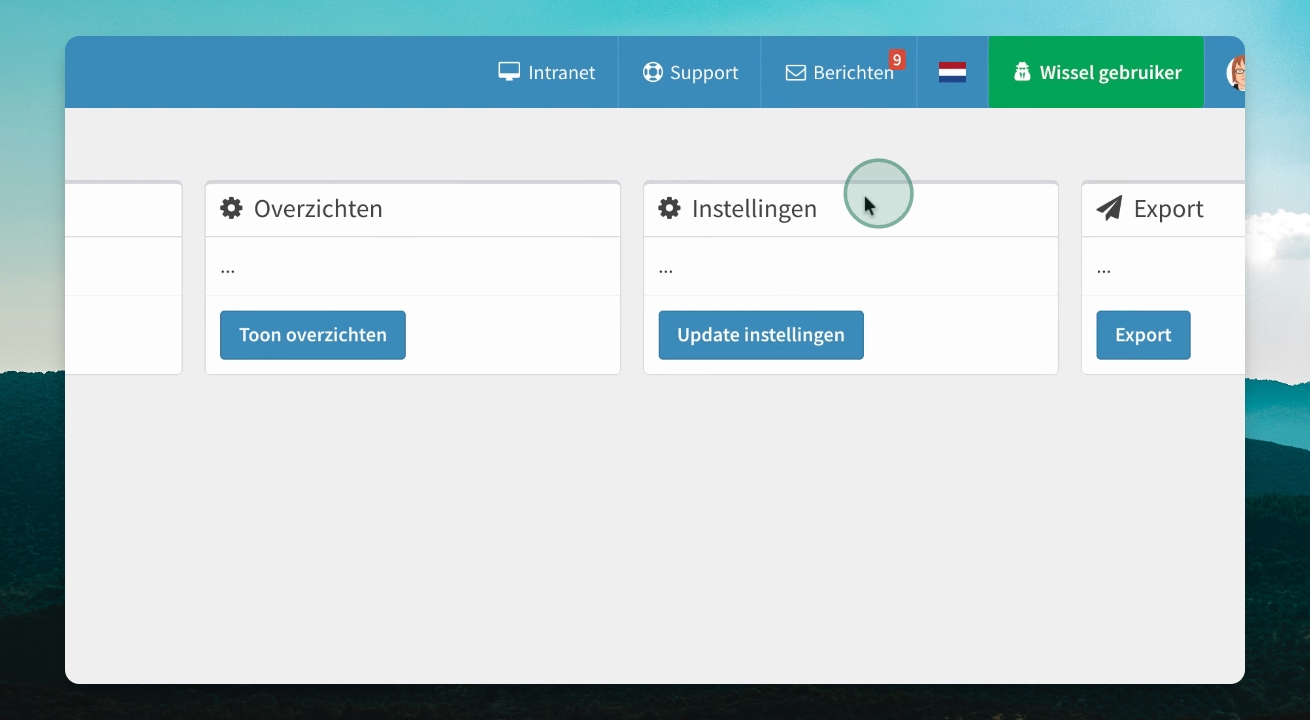Image resolution: width=1310 pixels, height=720 pixels.
Task: Click the Overzichten panel heading
Action: pos(318,208)
